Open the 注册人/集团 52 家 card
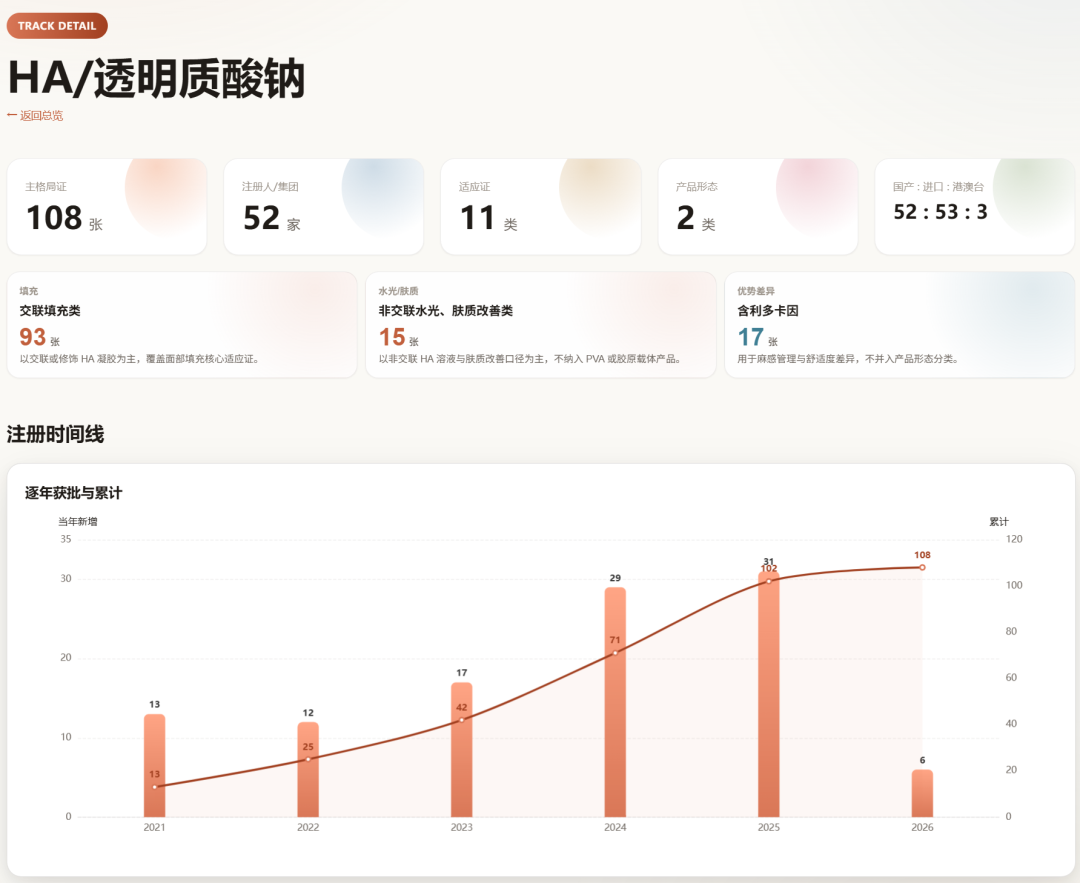The width and height of the screenshot is (1080, 883). 324,207
